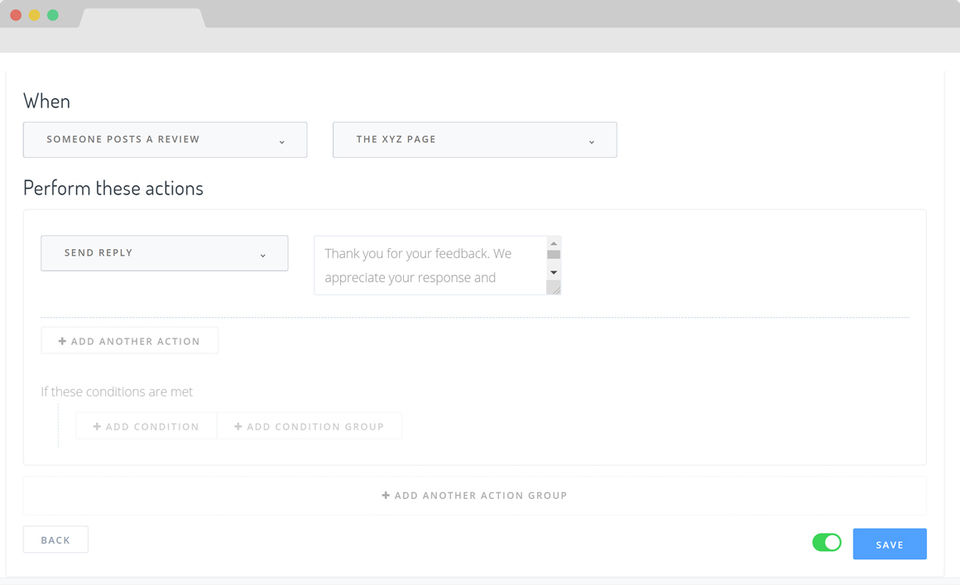Click the Add Another Action Group bar
This screenshot has height=585, width=960.
click(x=474, y=495)
